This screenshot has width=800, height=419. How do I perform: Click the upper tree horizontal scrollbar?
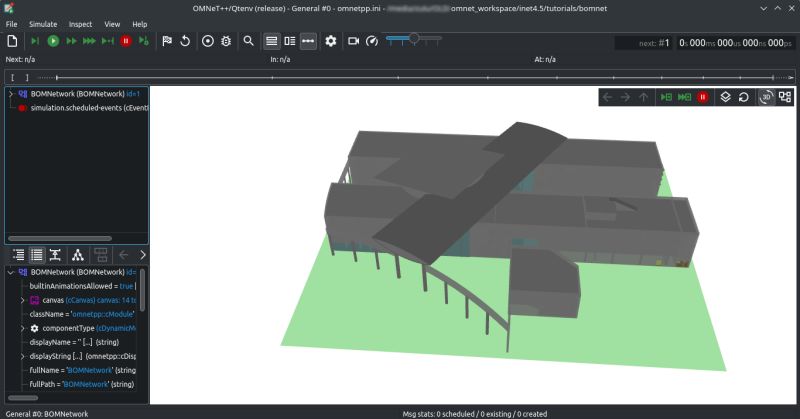(x=60, y=238)
